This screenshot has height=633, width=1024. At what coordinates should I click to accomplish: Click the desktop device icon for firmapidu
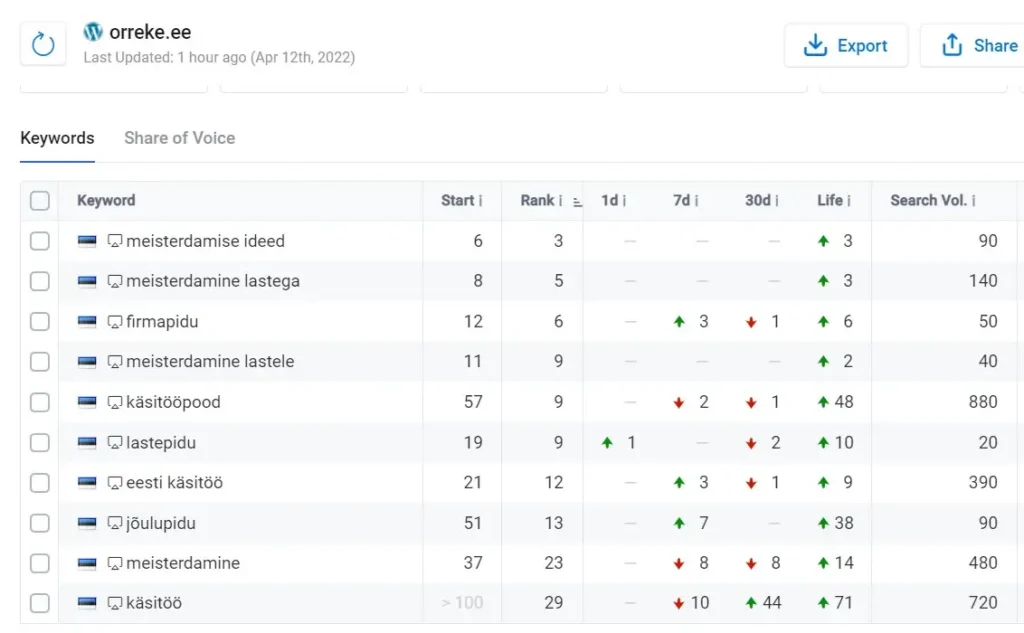(115, 322)
